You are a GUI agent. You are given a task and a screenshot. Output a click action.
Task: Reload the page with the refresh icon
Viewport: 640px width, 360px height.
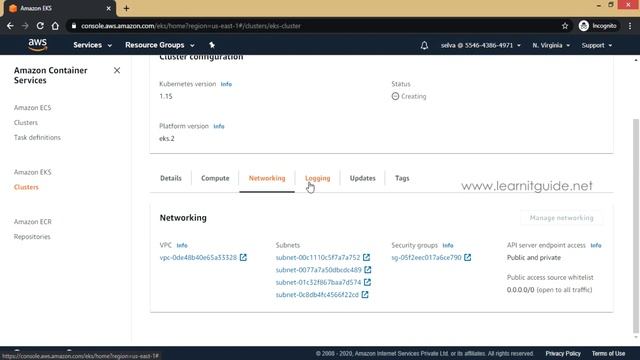click(x=40, y=26)
